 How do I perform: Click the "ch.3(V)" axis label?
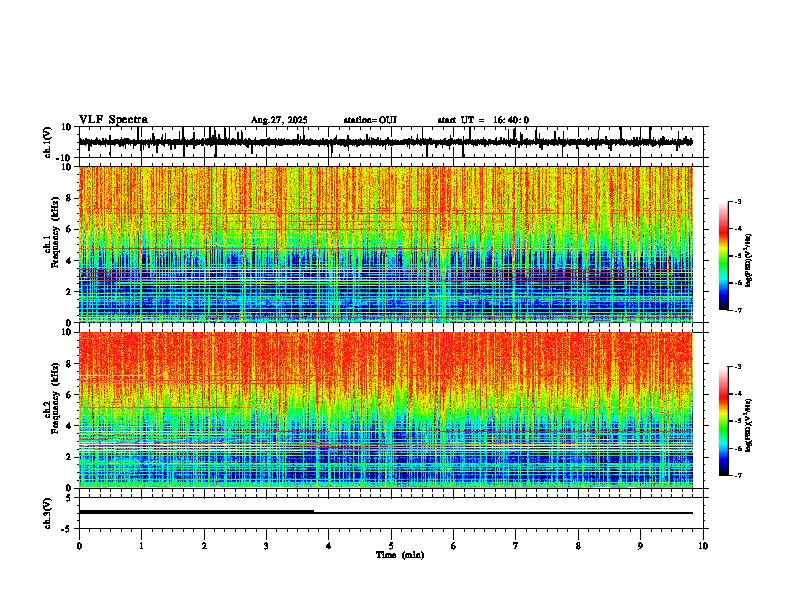click(x=47, y=513)
